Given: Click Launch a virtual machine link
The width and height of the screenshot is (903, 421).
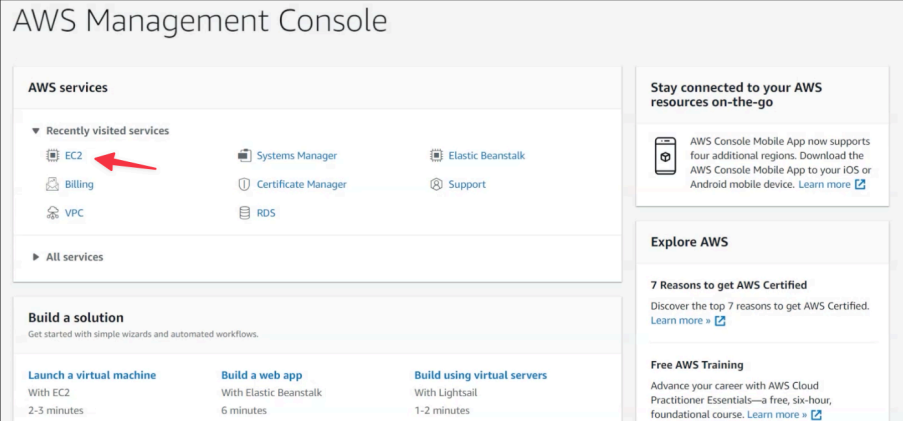Looking at the screenshot, I should (92, 375).
